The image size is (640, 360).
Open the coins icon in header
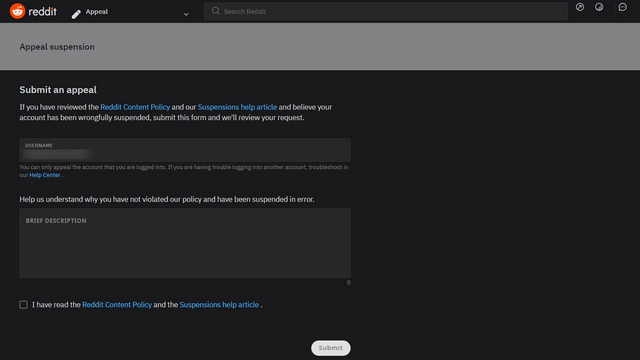pos(599,7)
